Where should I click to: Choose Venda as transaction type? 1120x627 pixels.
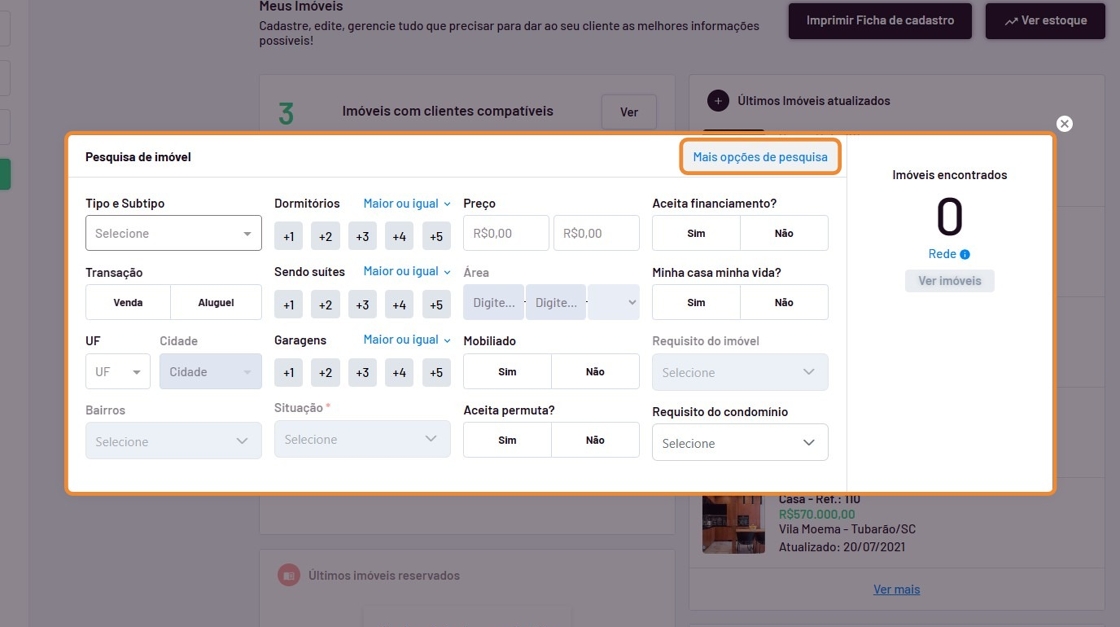pyautogui.click(x=128, y=302)
